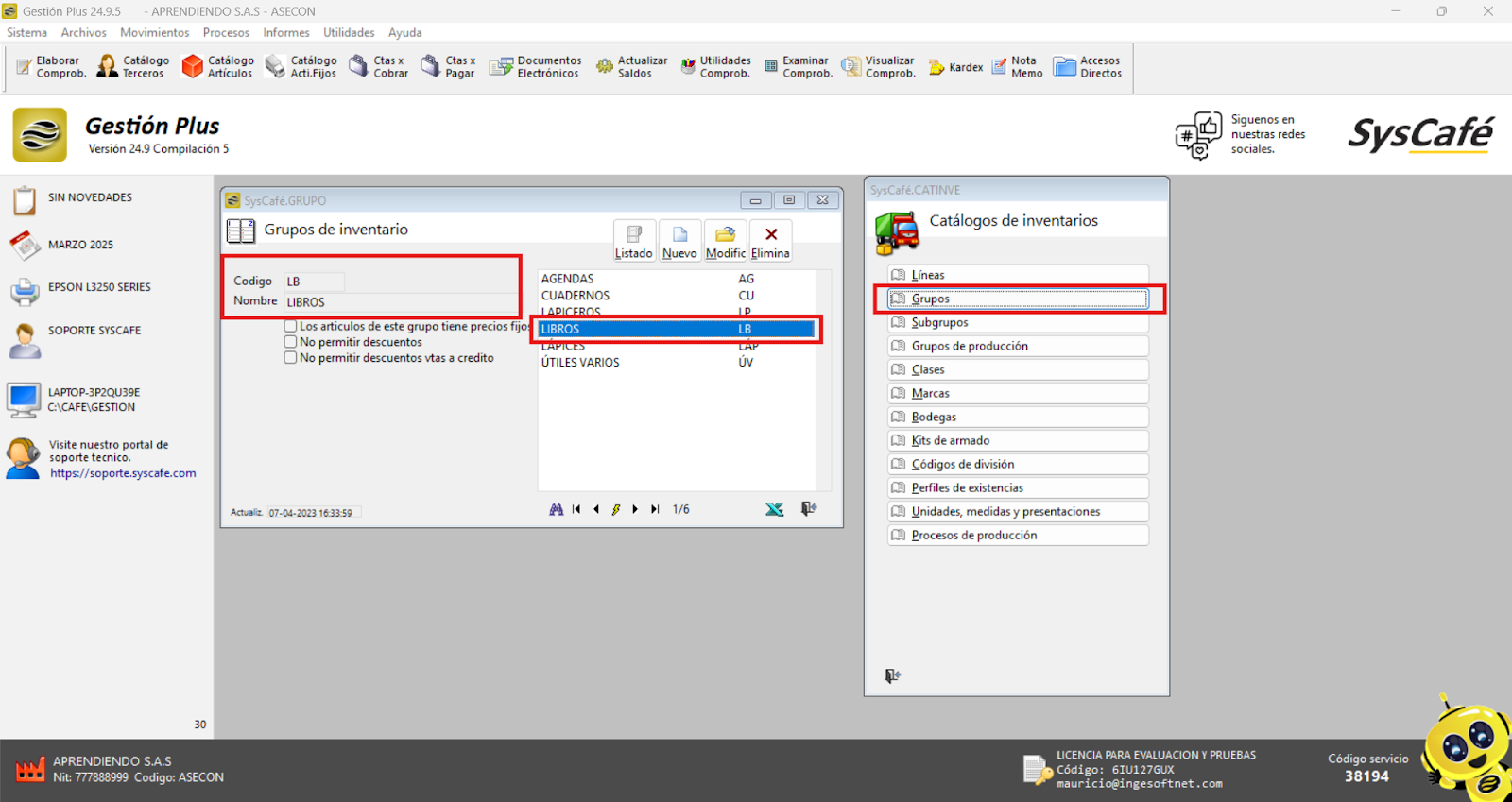Launch the Kardex tool
Viewport: 1512px width, 802px height.
coord(955,67)
